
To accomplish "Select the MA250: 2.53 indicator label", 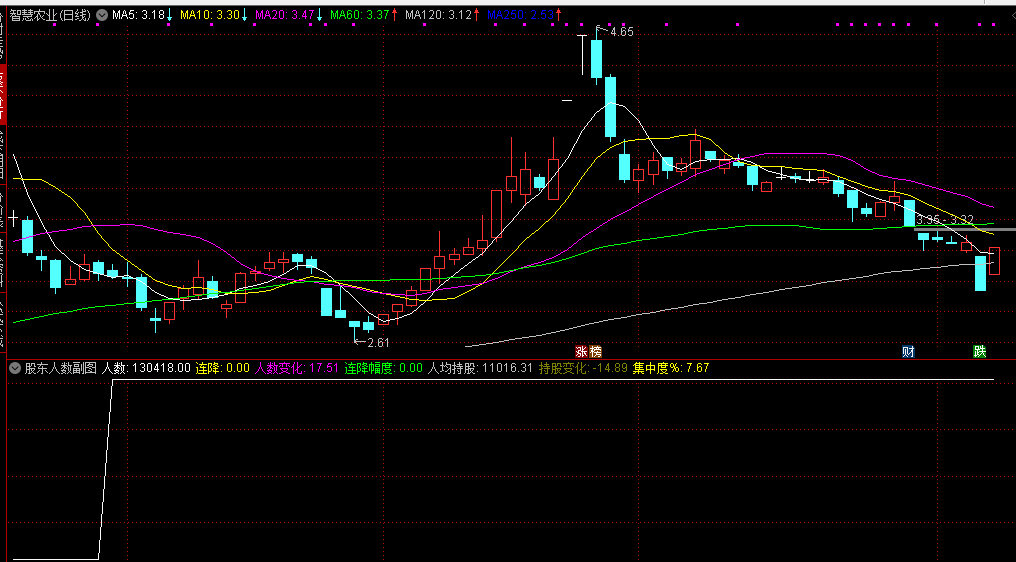I will [520, 15].
